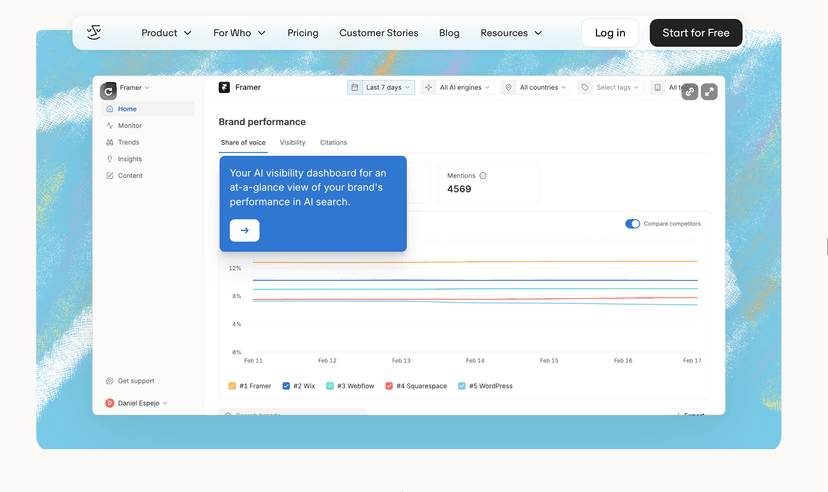Switch to the Citations tab

coord(333,143)
